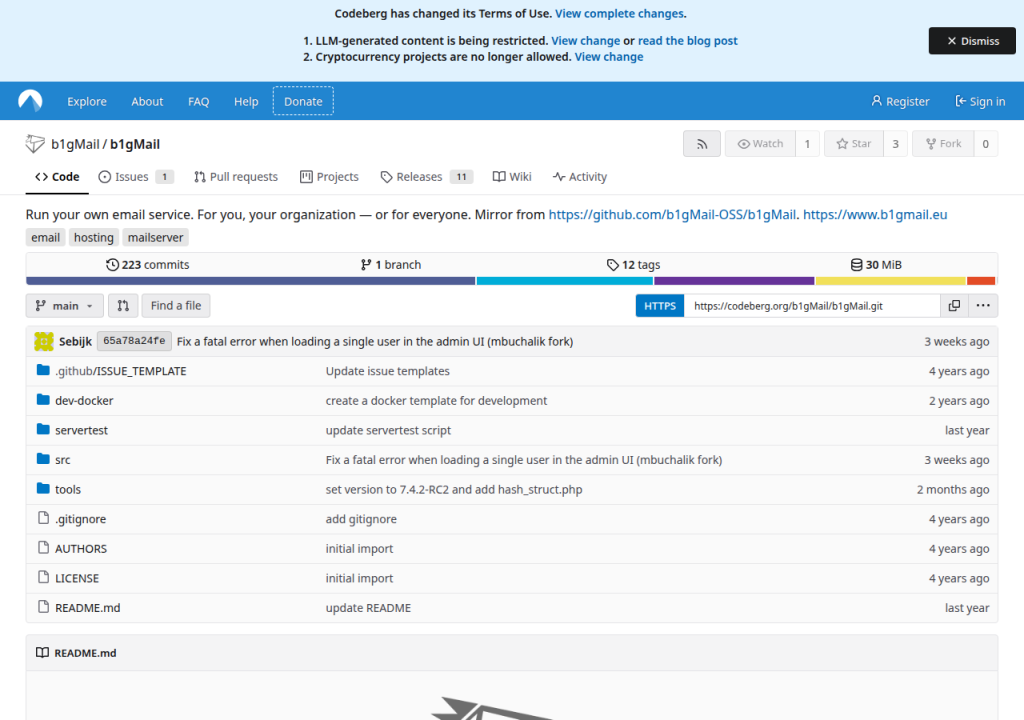Click Sebijk's user avatar
The height and width of the screenshot is (720, 1024).
click(44, 341)
